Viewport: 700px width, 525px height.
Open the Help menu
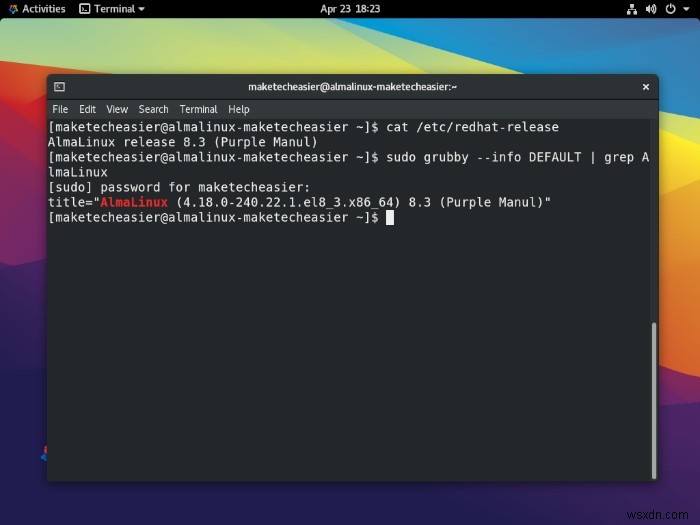(239, 109)
